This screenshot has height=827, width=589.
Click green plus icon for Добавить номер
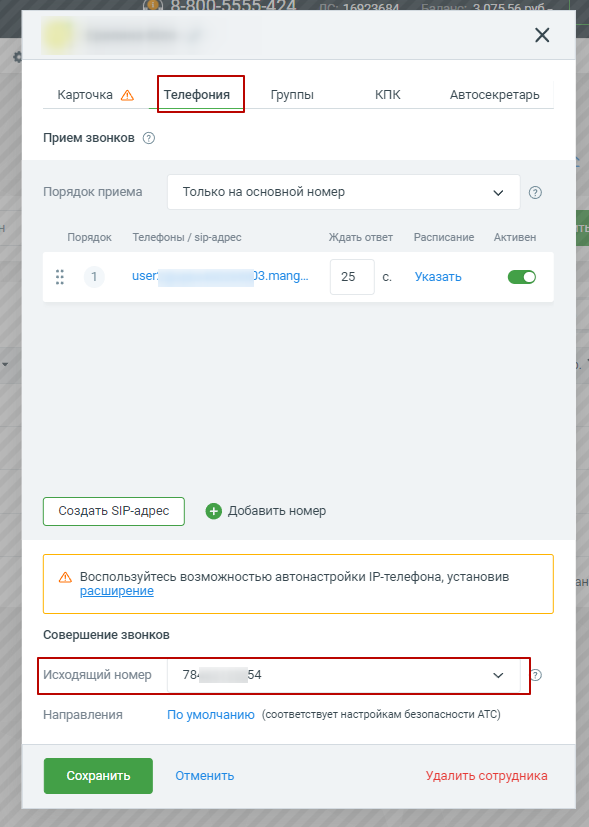point(214,511)
